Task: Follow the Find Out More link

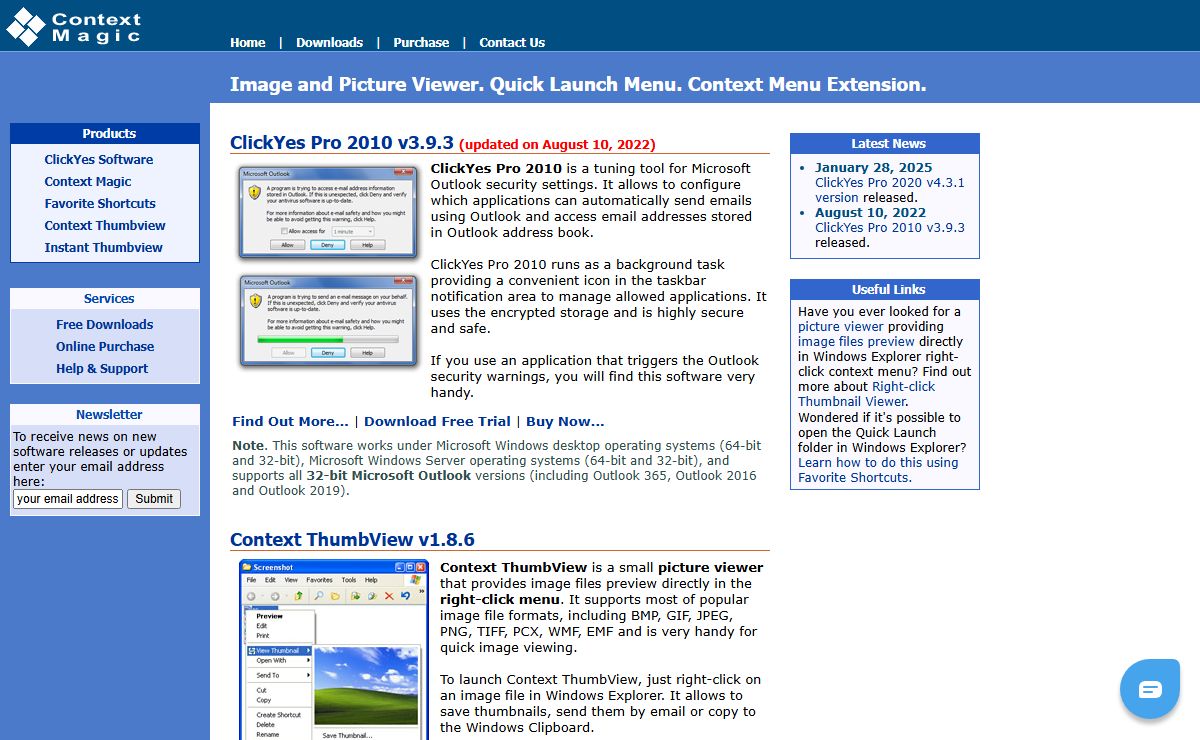Action: 290,422
